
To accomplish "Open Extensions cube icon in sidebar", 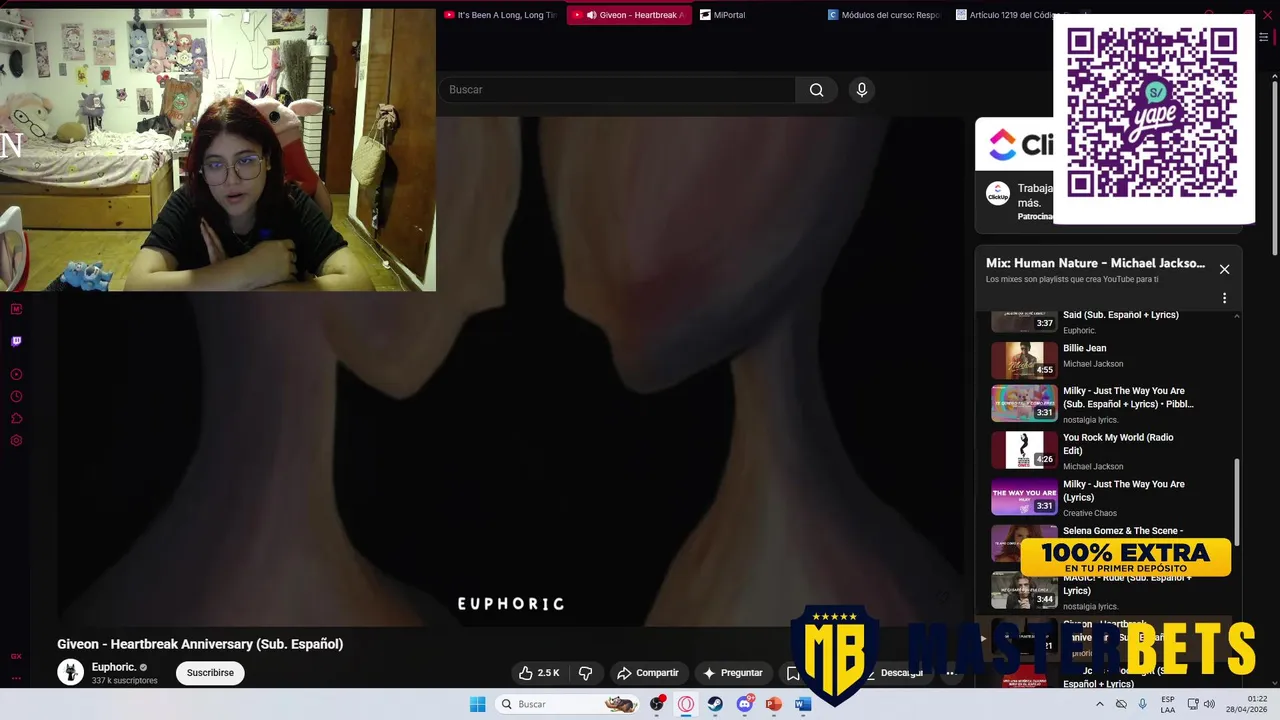I will [16, 418].
